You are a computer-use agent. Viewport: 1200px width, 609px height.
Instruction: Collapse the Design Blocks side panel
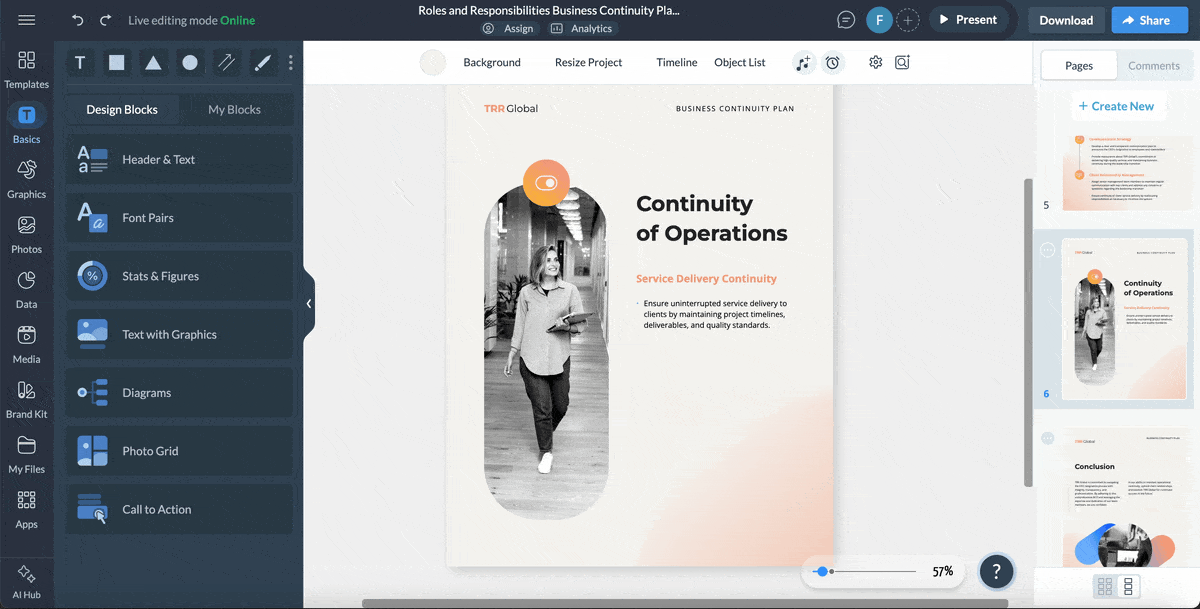308,302
